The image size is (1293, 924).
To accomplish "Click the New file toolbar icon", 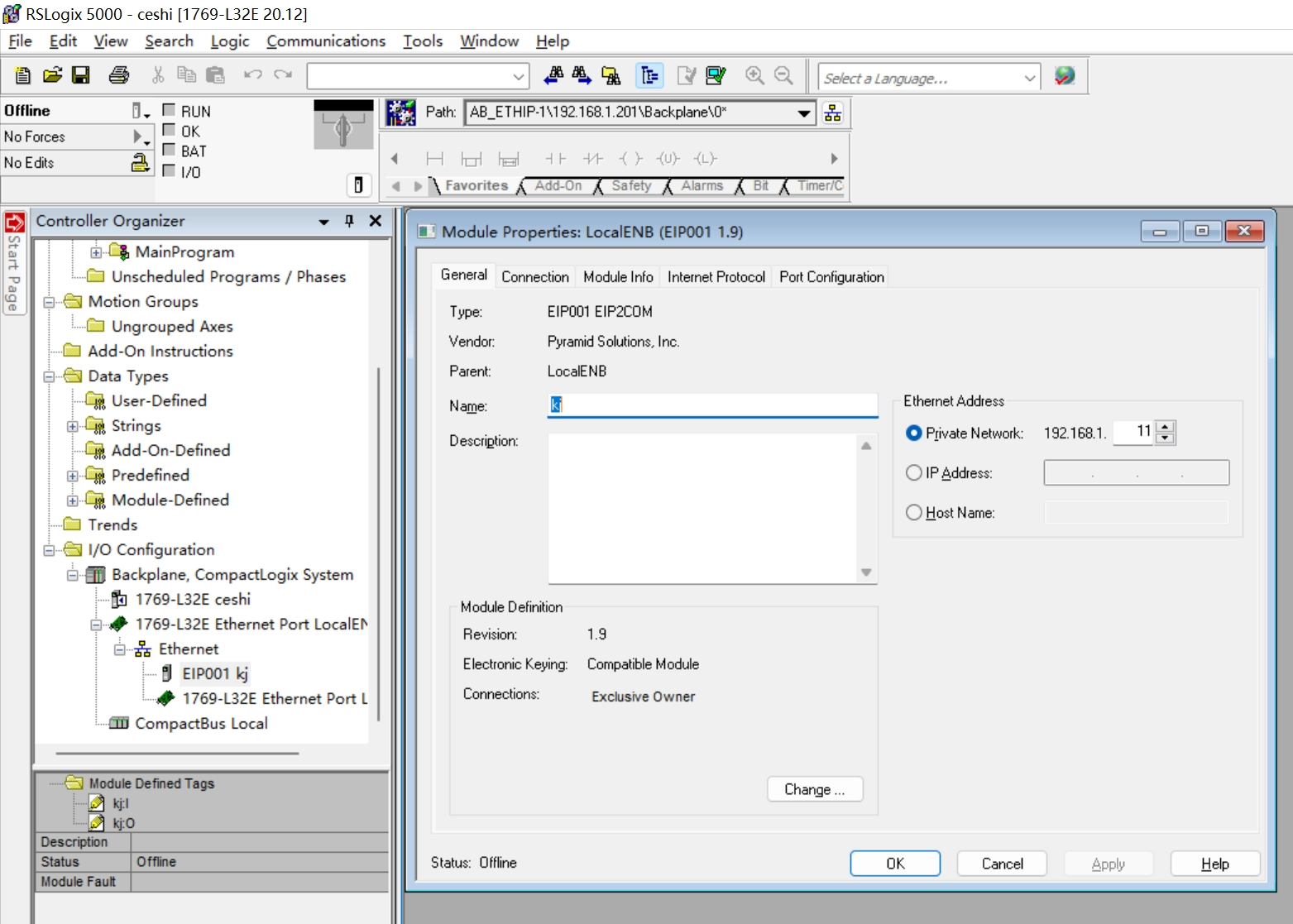I will (x=23, y=75).
